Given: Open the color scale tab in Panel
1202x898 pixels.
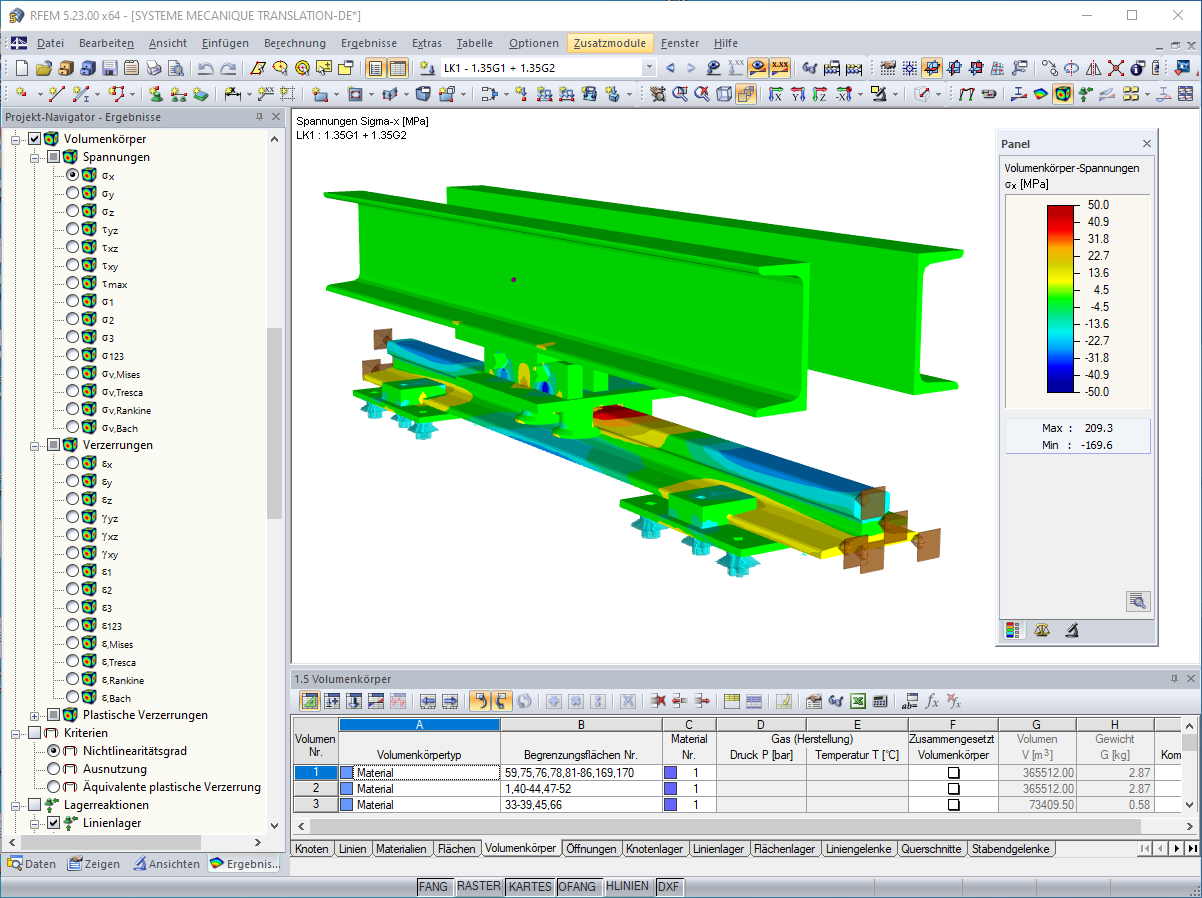Looking at the screenshot, I should tap(1014, 630).
